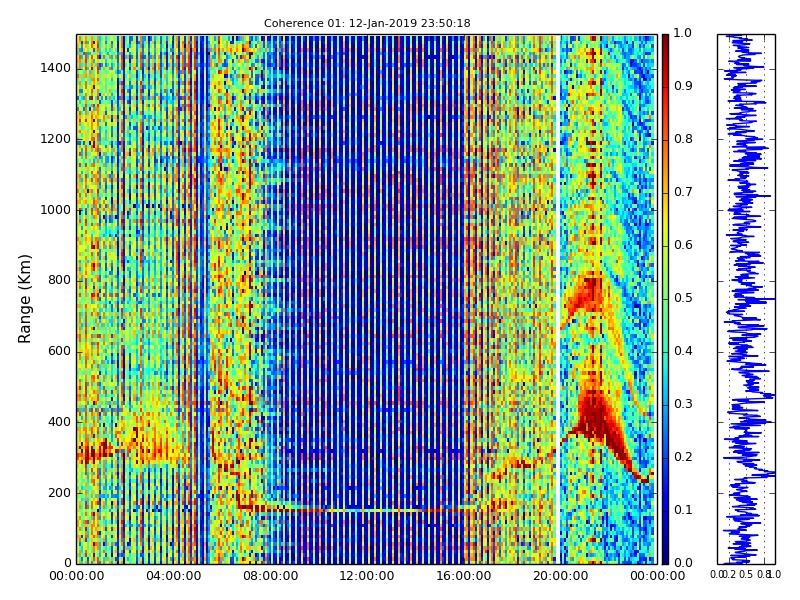Click the yellow horizontal line near 12:00
Screen dimensions: 800x600
pyautogui.click(x=372, y=510)
